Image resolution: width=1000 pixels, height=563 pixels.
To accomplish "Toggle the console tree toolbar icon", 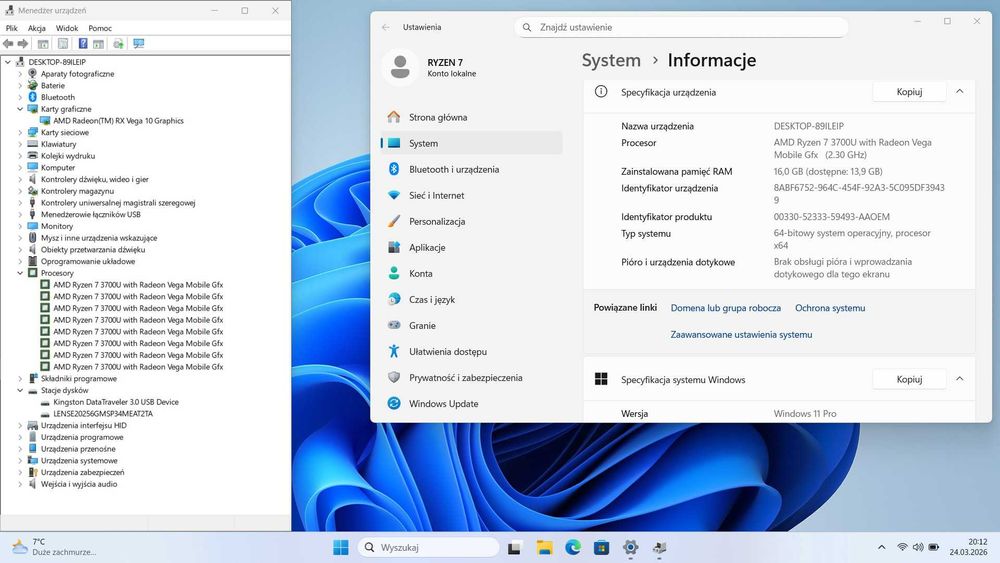I will click(43, 43).
